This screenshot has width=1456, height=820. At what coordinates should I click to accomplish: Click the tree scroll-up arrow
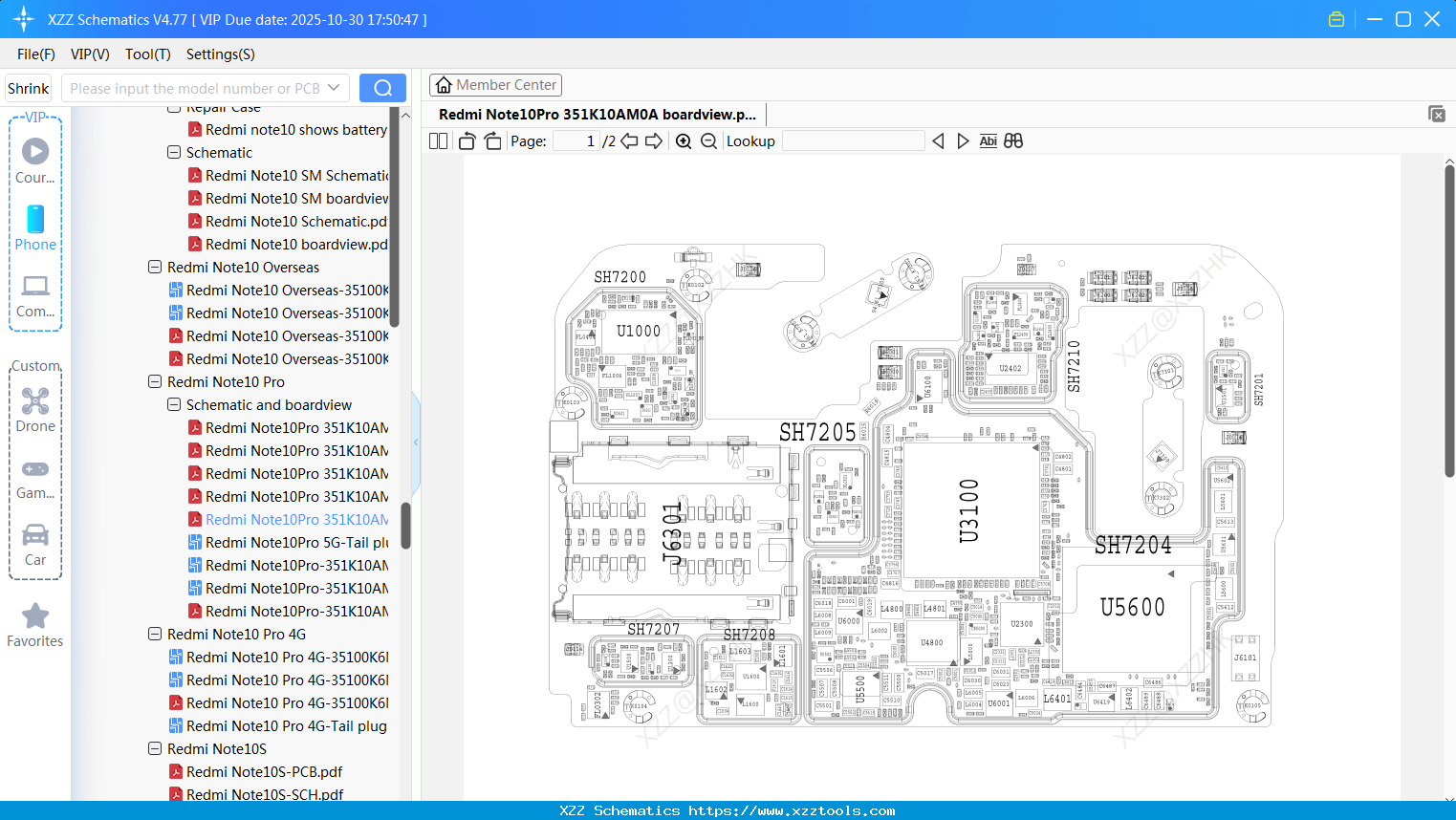(x=405, y=116)
